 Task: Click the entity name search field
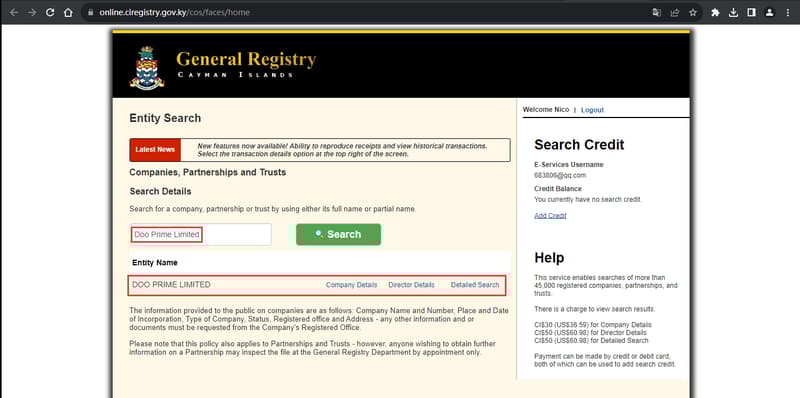click(201, 234)
